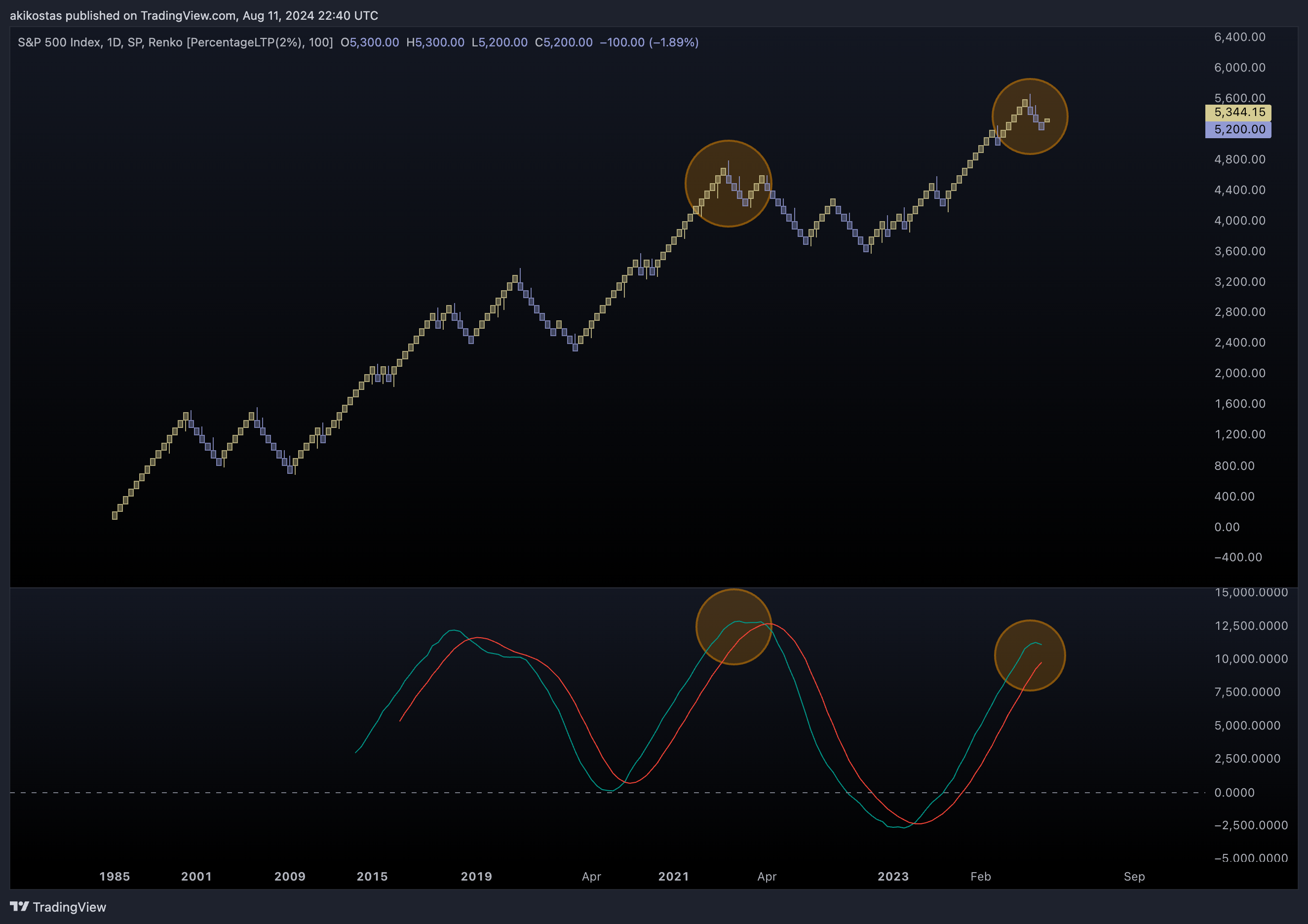
Task: Click the 1,600.00 price axis label
Action: coord(1239,404)
